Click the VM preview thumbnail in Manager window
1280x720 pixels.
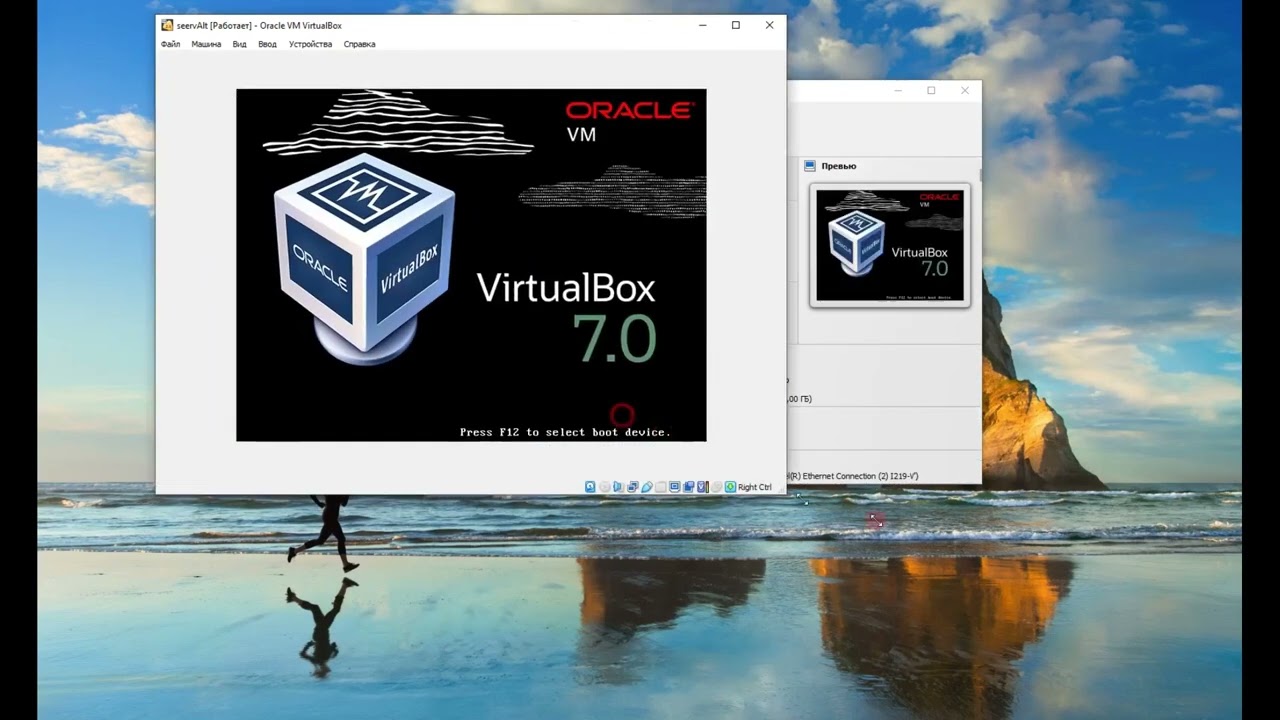pyautogui.click(x=890, y=245)
